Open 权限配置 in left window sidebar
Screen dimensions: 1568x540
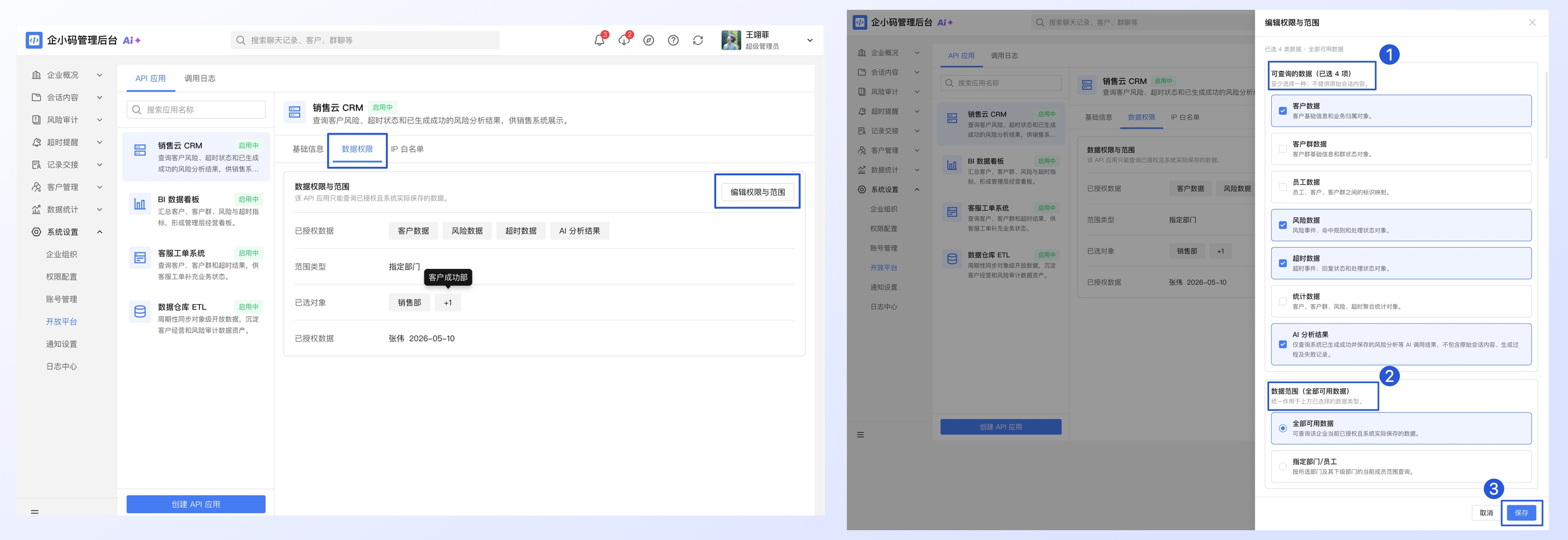(x=62, y=277)
